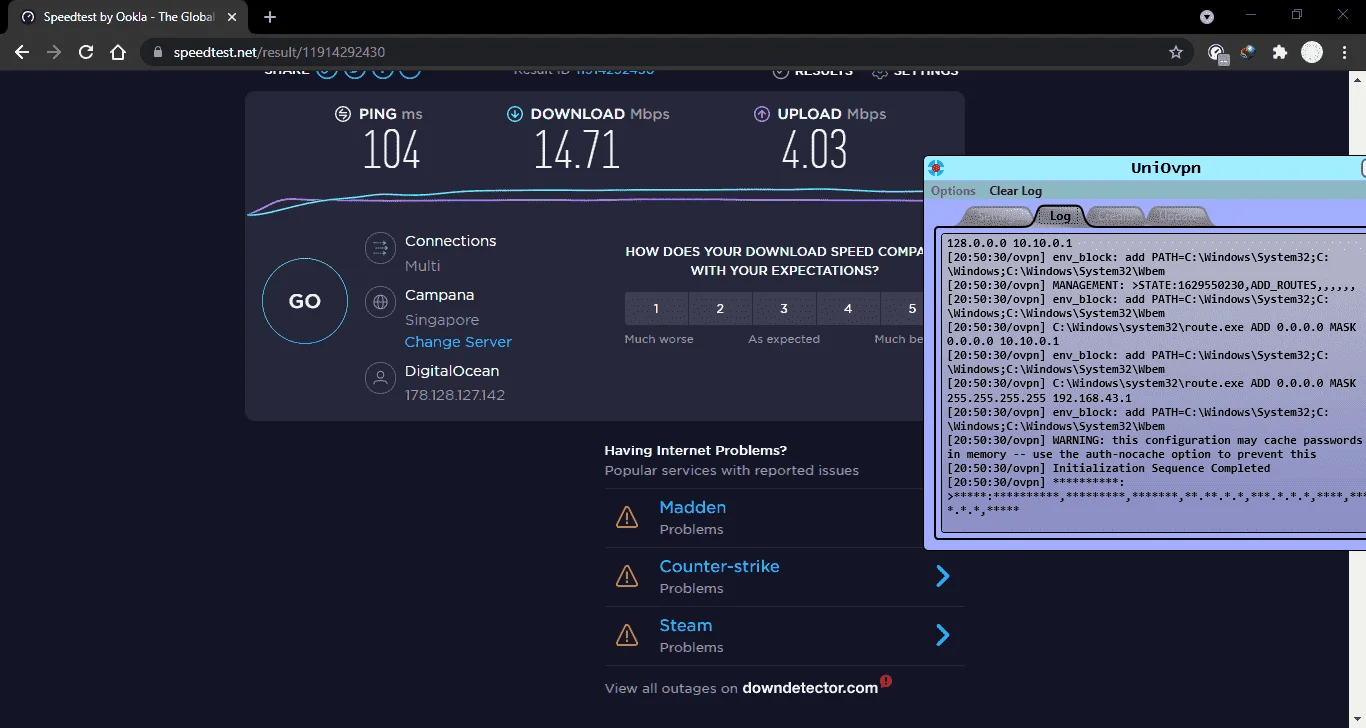
Task: Click the Having Internet Problems heading
Action: pos(696,450)
